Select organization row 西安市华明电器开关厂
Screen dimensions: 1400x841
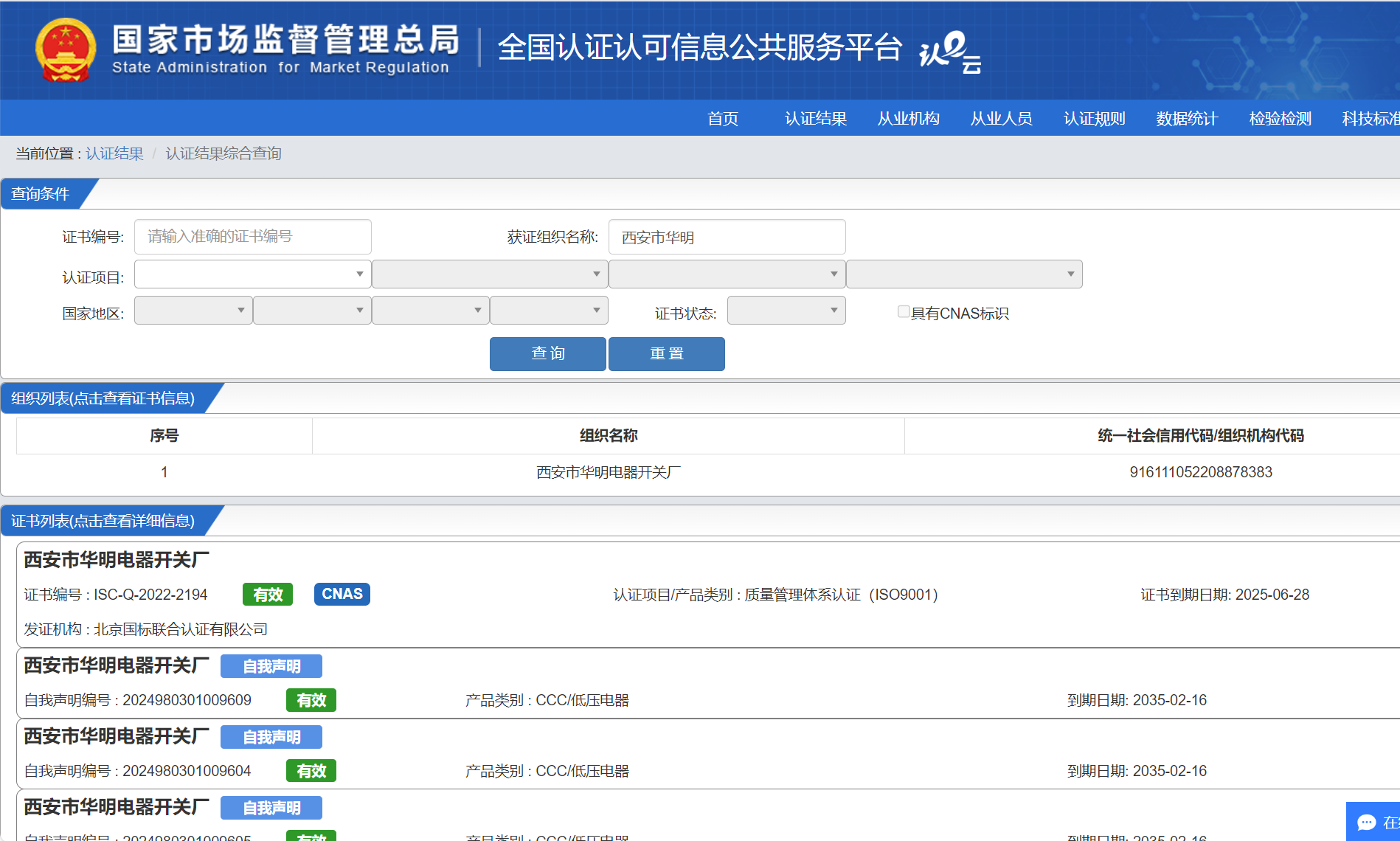pos(609,472)
